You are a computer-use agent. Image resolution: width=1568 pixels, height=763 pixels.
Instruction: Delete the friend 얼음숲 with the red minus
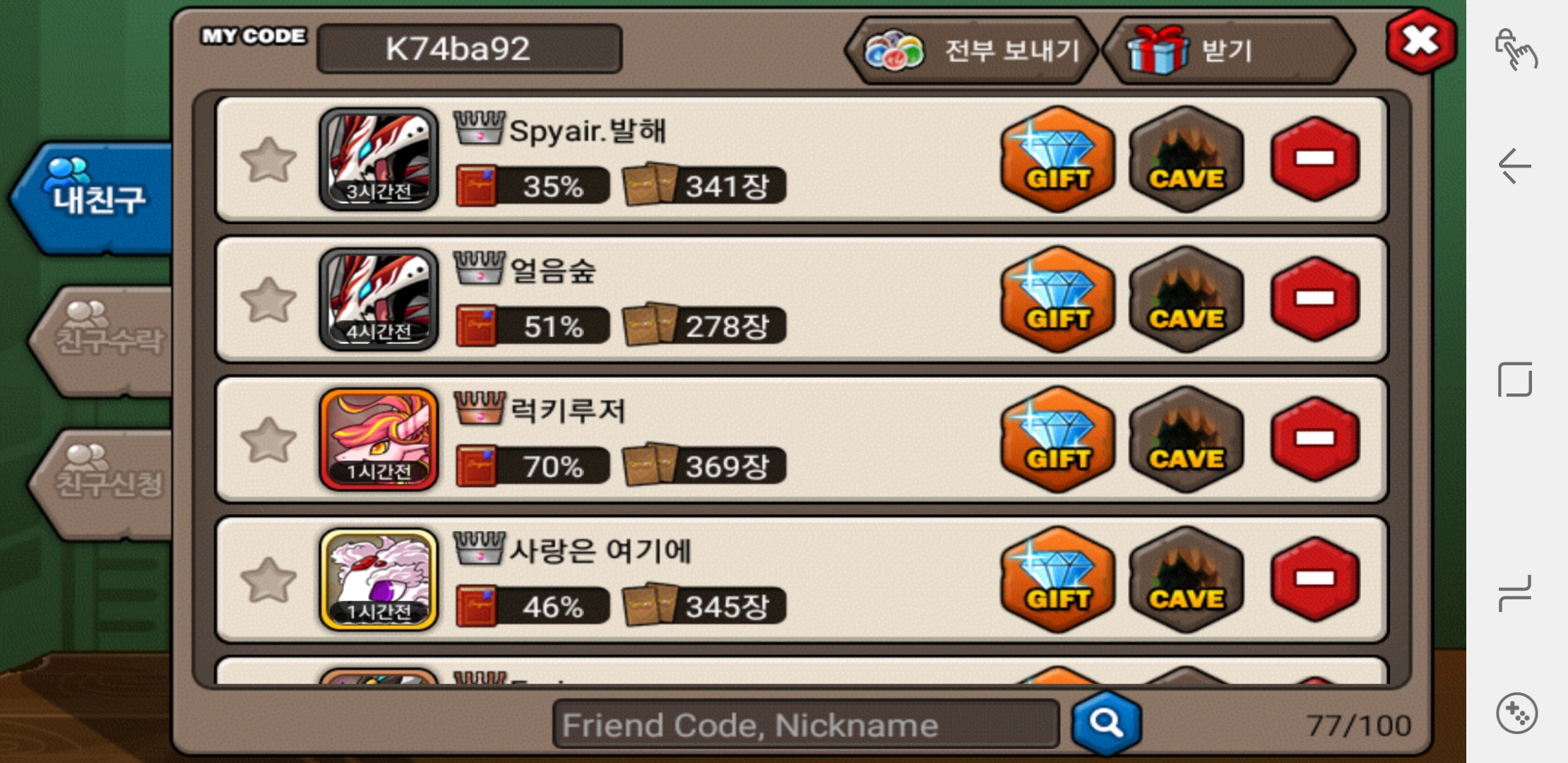[1315, 300]
